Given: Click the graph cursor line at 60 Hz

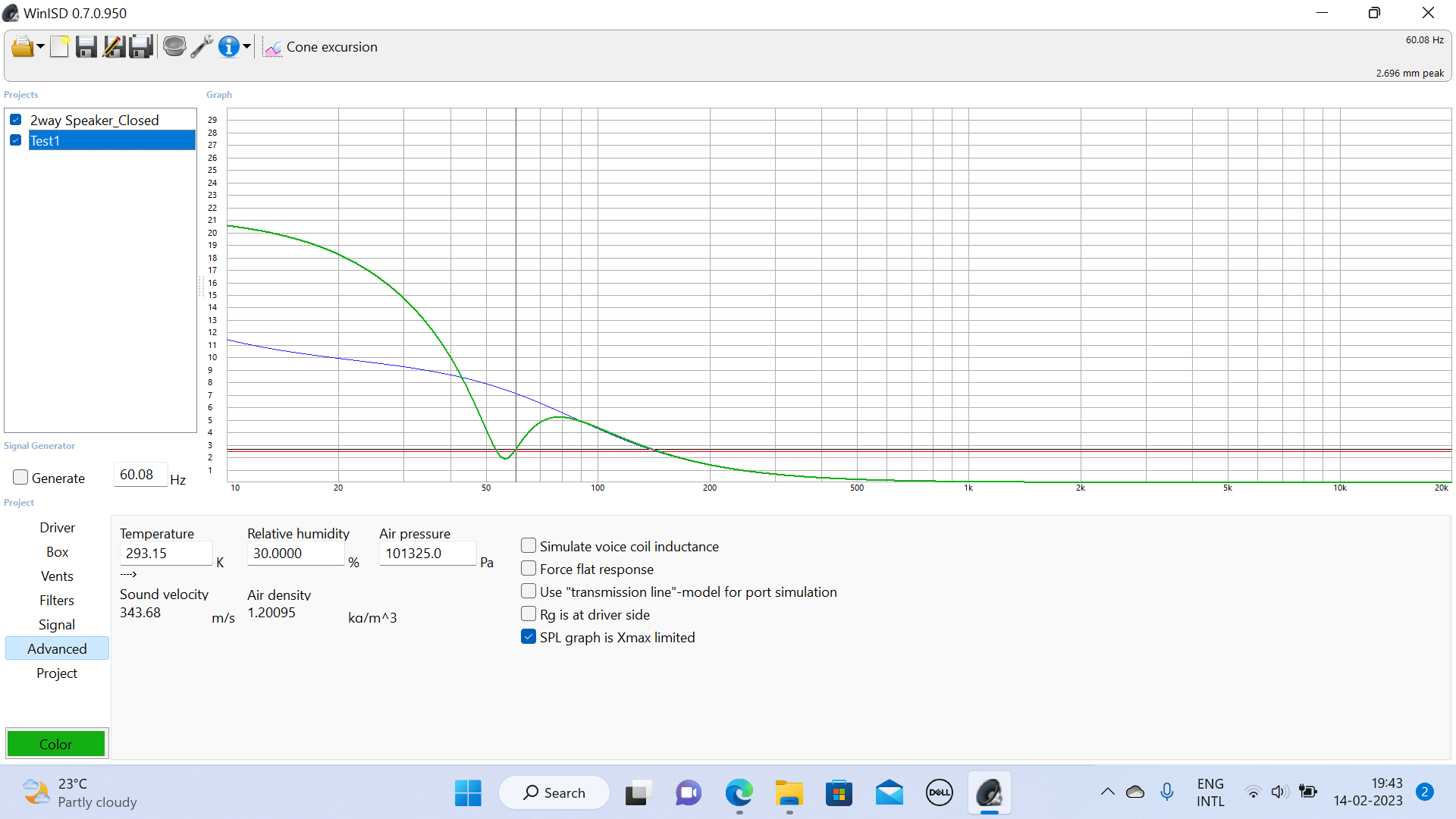Looking at the screenshot, I should [516, 295].
